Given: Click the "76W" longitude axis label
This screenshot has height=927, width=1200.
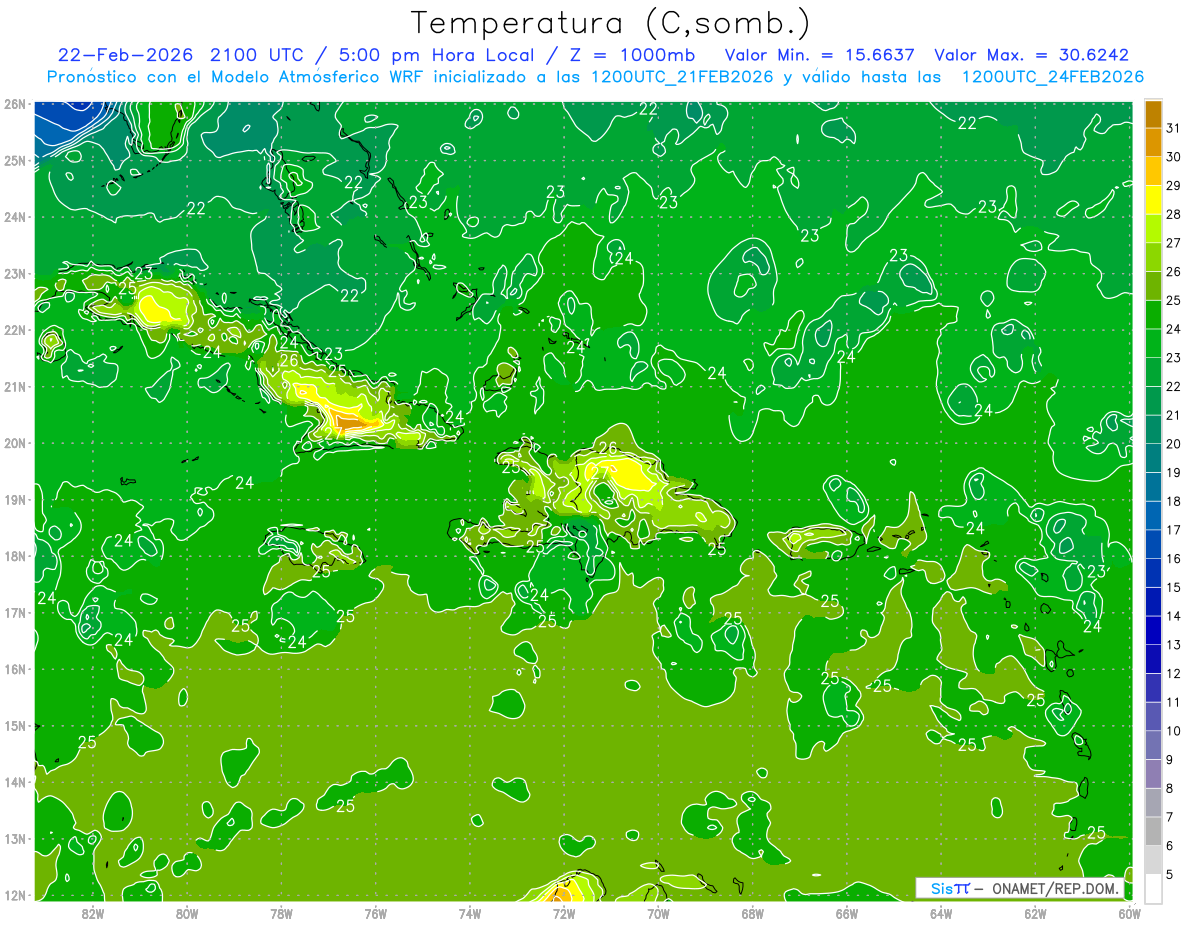Looking at the screenshot, I should (376, 913).
